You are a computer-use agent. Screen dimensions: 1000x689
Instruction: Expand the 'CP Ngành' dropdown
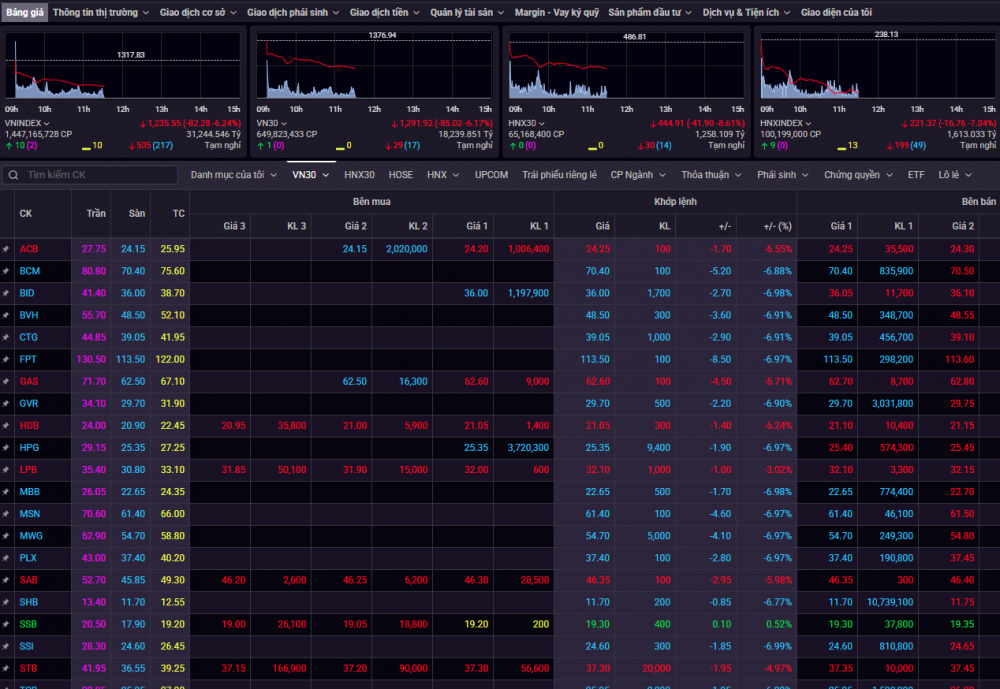click(x=637, y=175)
